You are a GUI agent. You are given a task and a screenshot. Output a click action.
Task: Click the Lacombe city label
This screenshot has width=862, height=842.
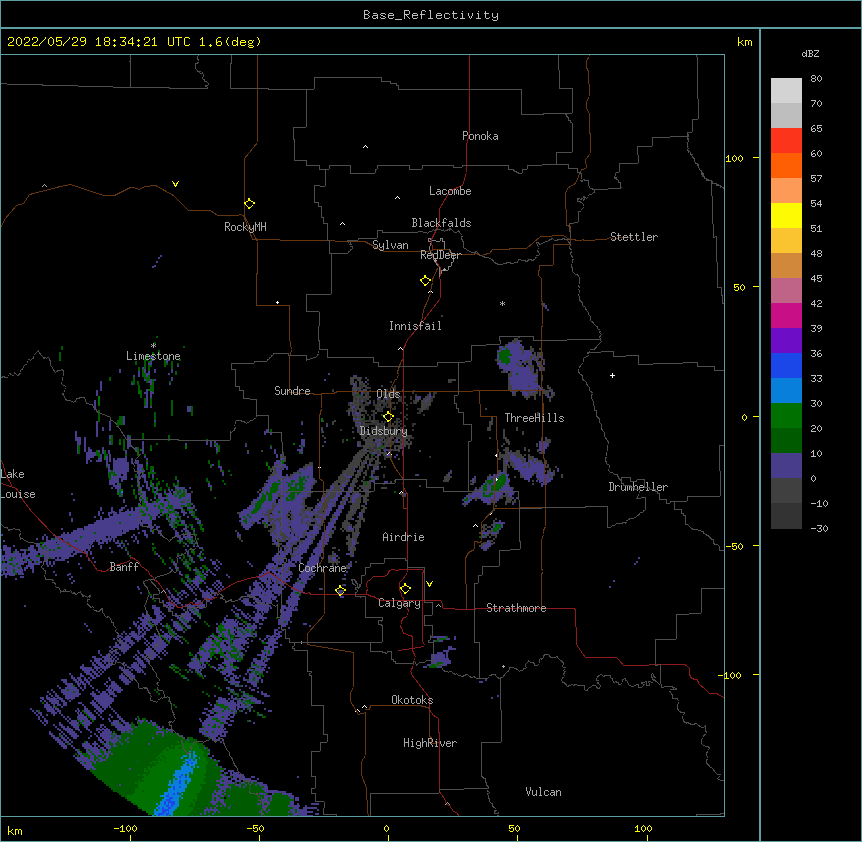coord(450,191)
